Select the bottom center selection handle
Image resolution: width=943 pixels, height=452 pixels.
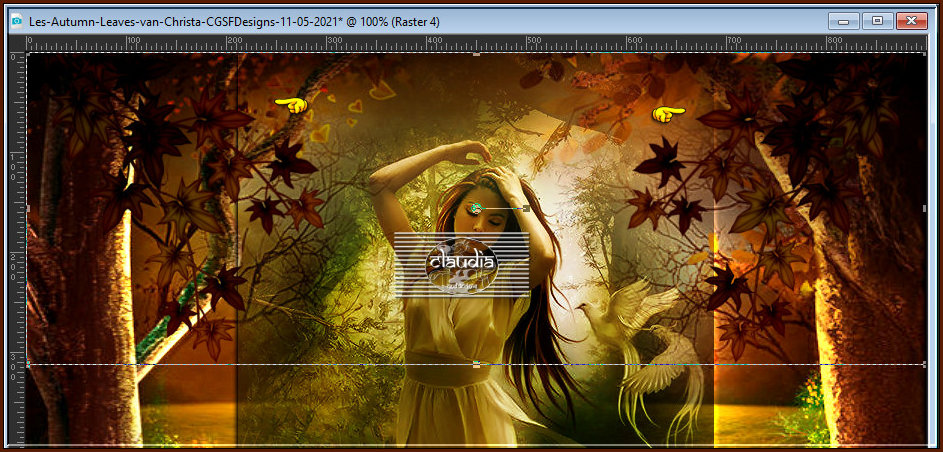476,364
